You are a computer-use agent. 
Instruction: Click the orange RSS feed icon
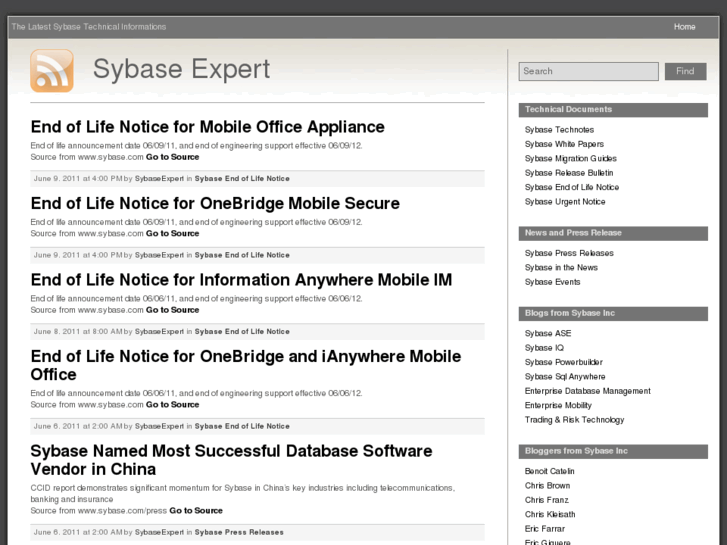(52, 71)
